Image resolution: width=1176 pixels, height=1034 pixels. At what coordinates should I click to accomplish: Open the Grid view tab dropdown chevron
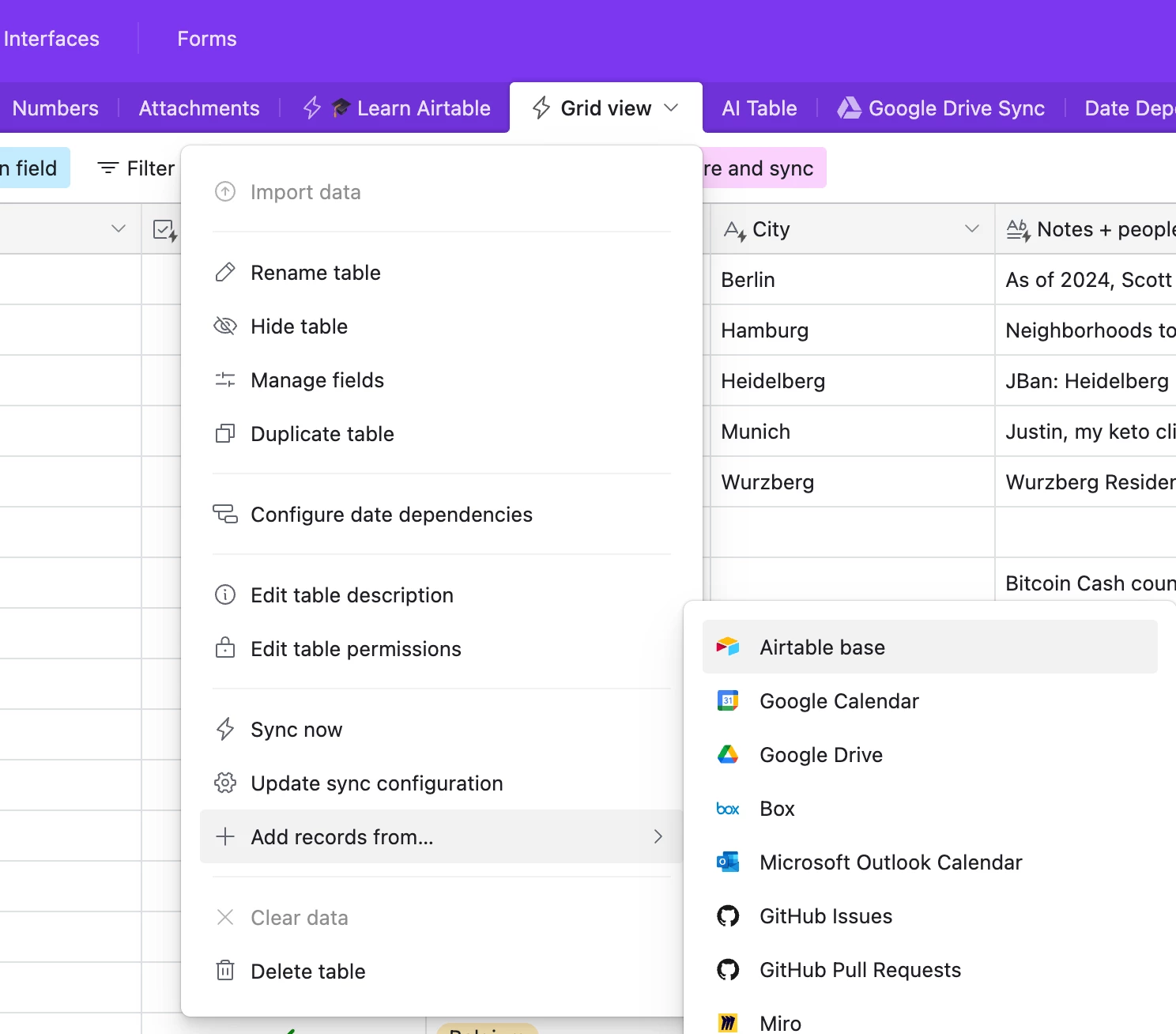click(671, 108)
